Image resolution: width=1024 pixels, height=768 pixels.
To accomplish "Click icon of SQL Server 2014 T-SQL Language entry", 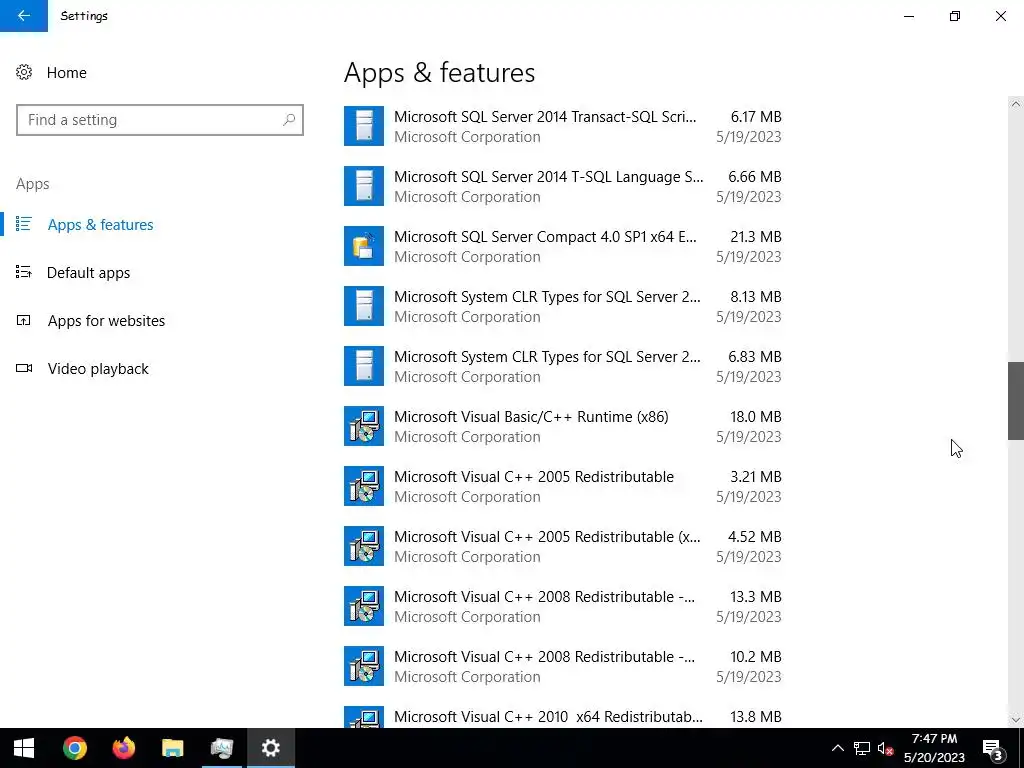I will click(364, 186).
